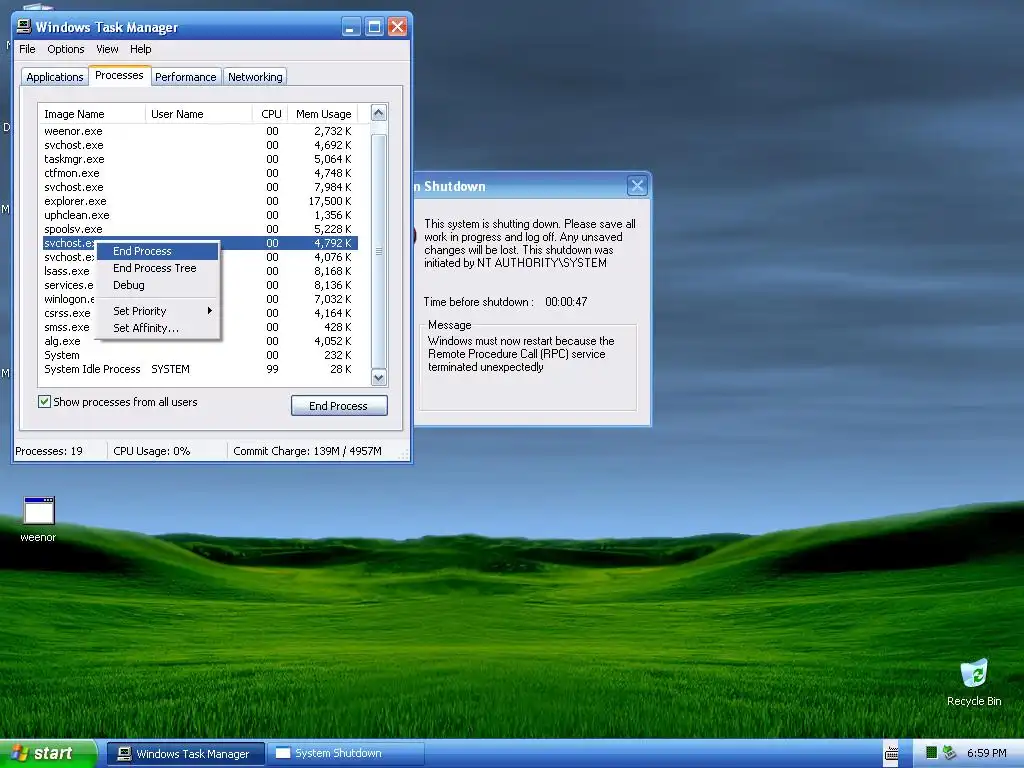This screenshot has width=1024, height=768.
Task: Open the weenor desktop shortcut icon
Action: click(x=39, y=511)
